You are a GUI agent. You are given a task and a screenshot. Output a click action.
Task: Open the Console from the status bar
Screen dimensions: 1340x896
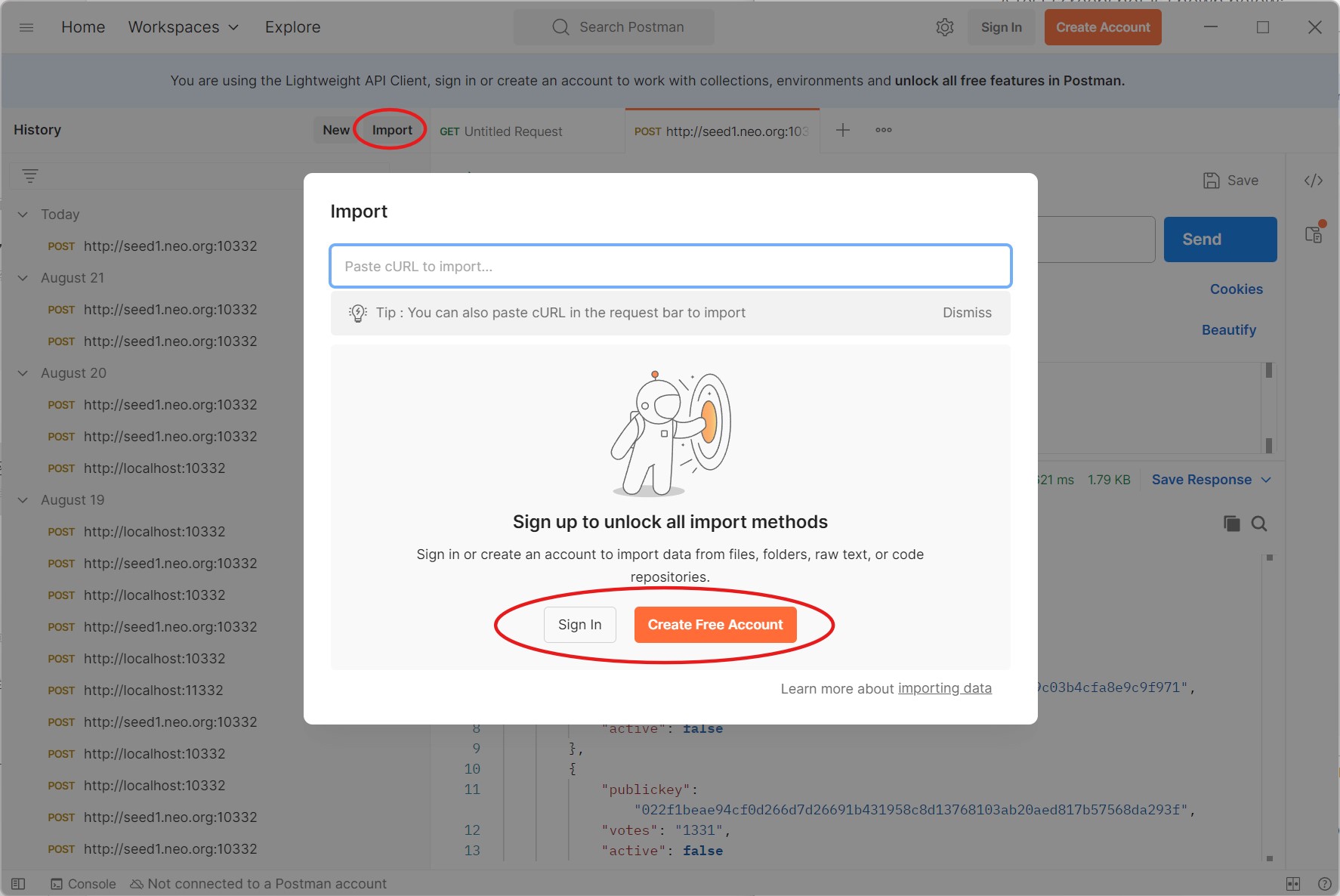[x=83, y=884]
